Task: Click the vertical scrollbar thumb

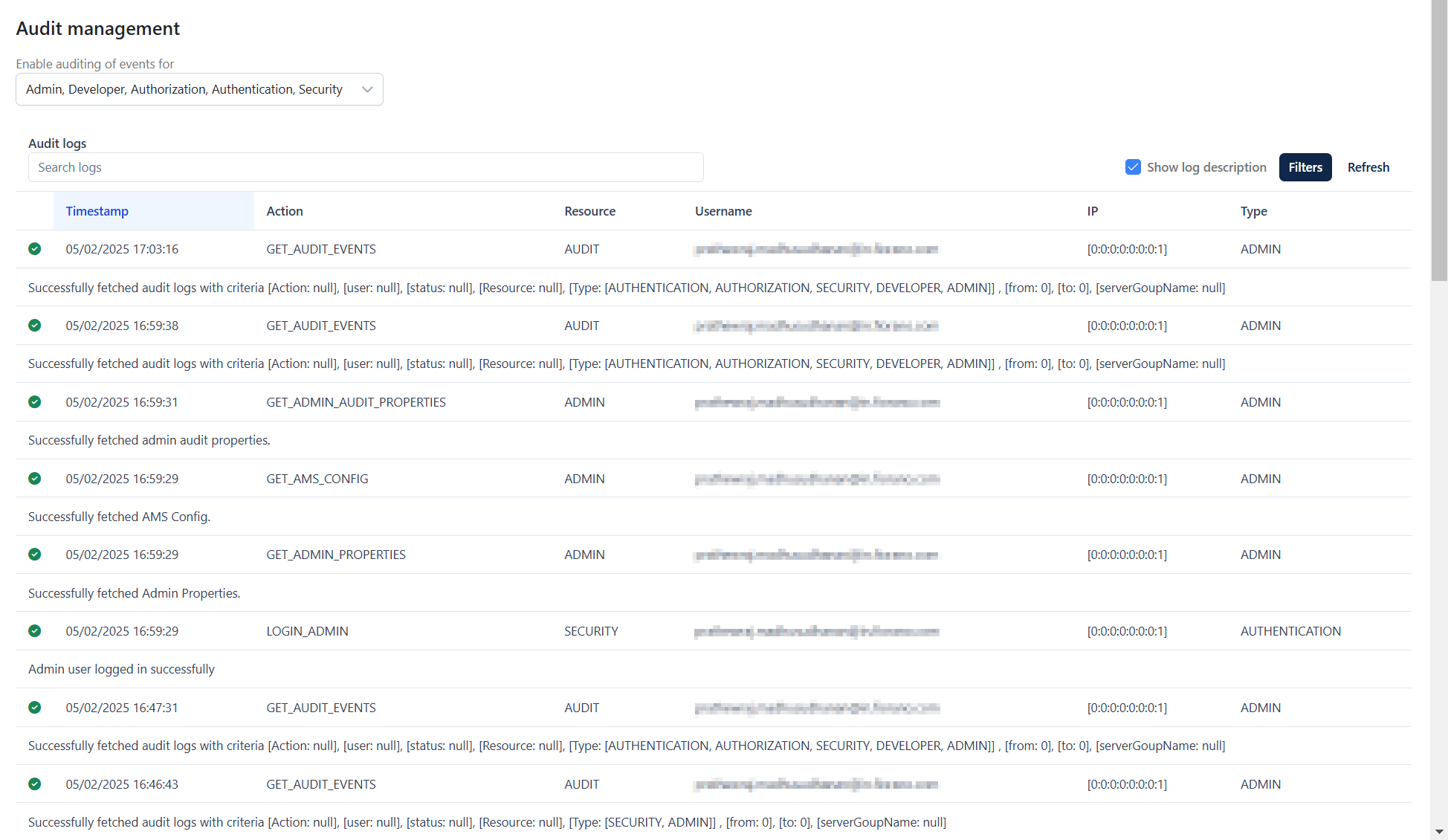Action: (x=1439, y=141)
